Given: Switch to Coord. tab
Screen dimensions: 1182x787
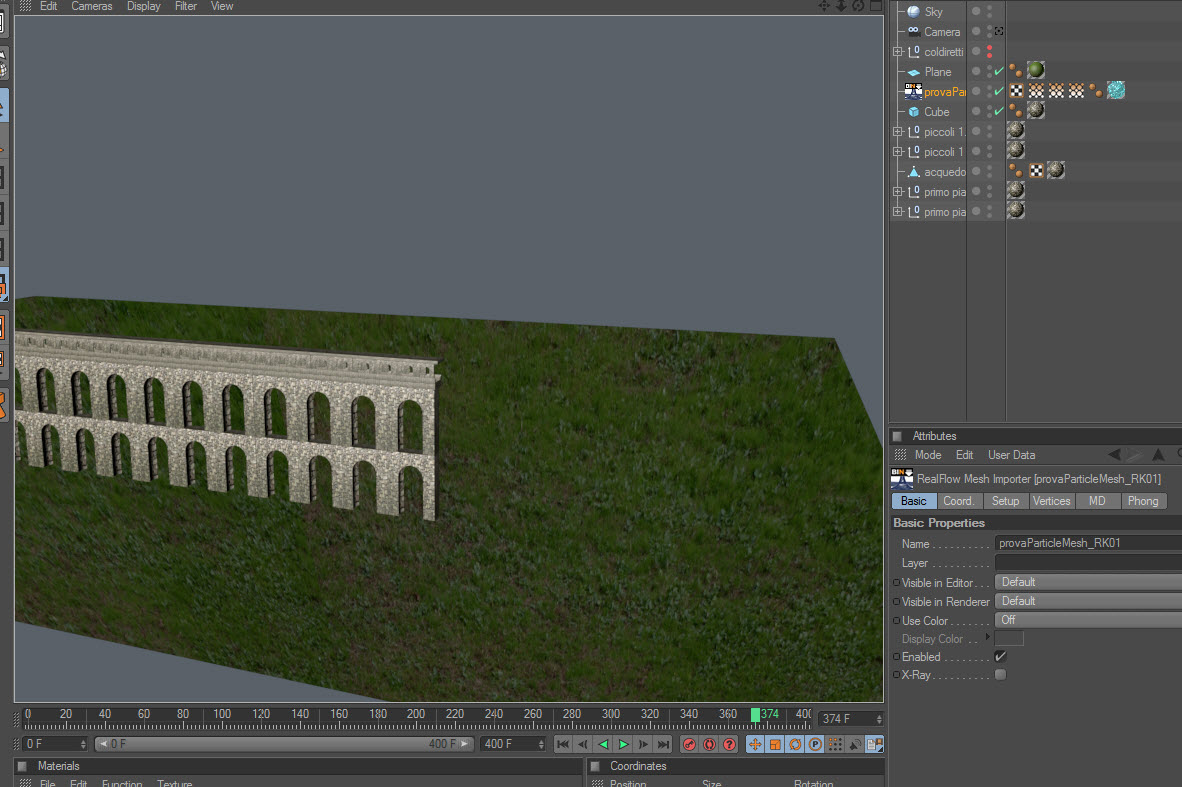Looking at the screenshot, I should [x=960, y=501].
